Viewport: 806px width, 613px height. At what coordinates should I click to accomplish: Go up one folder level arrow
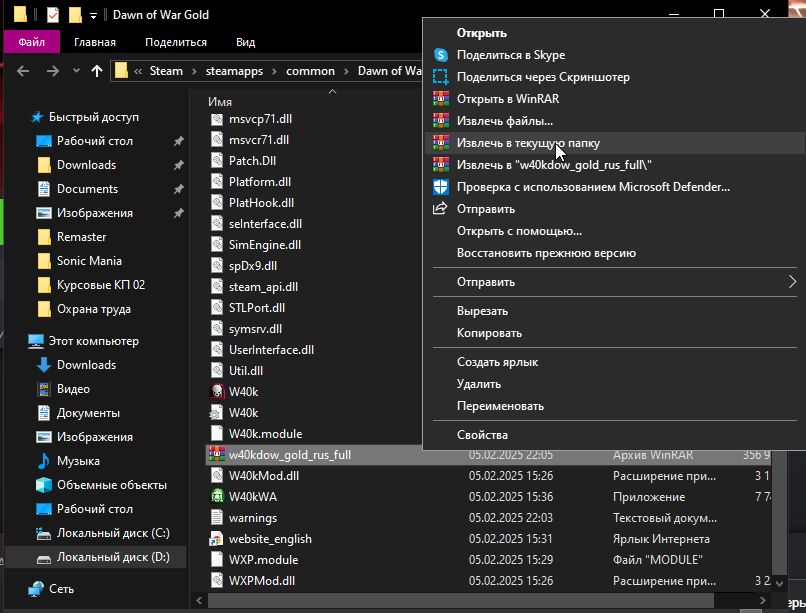pyautogui.click(x=97, y=71)
